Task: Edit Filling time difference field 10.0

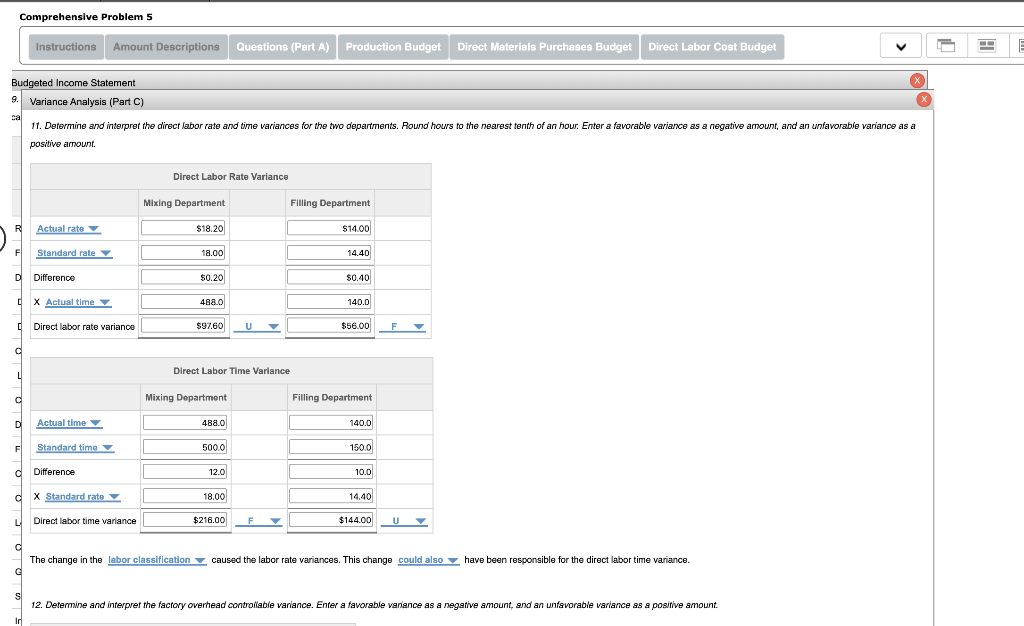Action: (x=331, y=471)
